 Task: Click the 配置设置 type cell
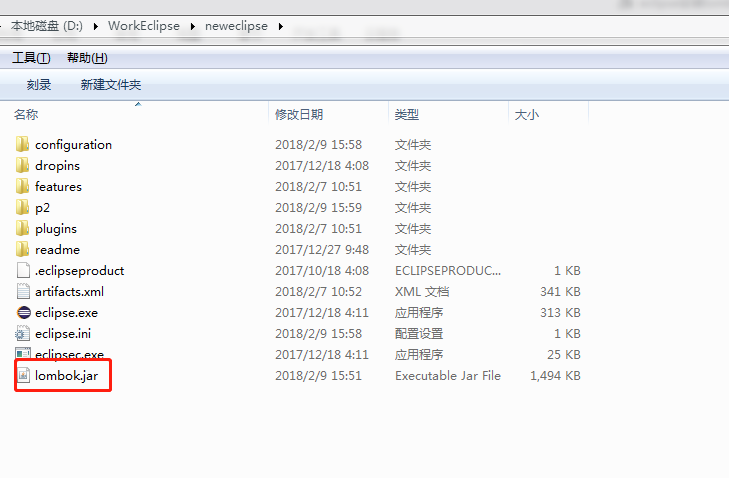[x=419, y=333]
